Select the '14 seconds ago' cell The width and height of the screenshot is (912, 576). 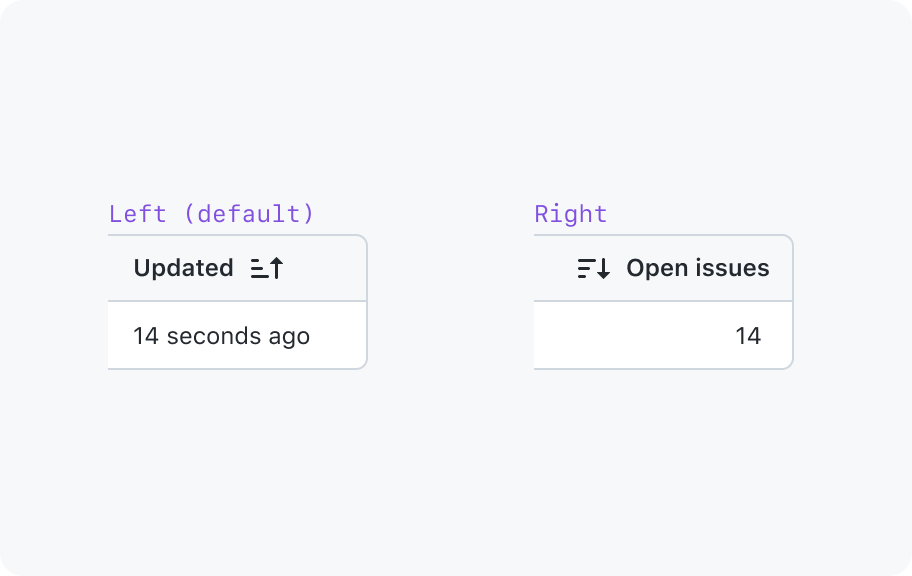click(x=237, y=335)
